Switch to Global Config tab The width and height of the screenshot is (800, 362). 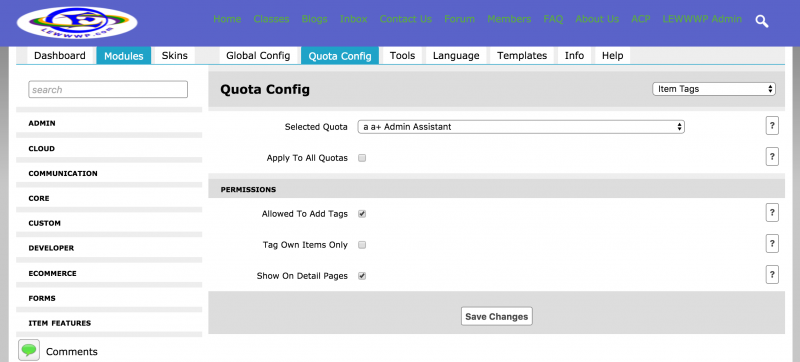tap(258, 56)
